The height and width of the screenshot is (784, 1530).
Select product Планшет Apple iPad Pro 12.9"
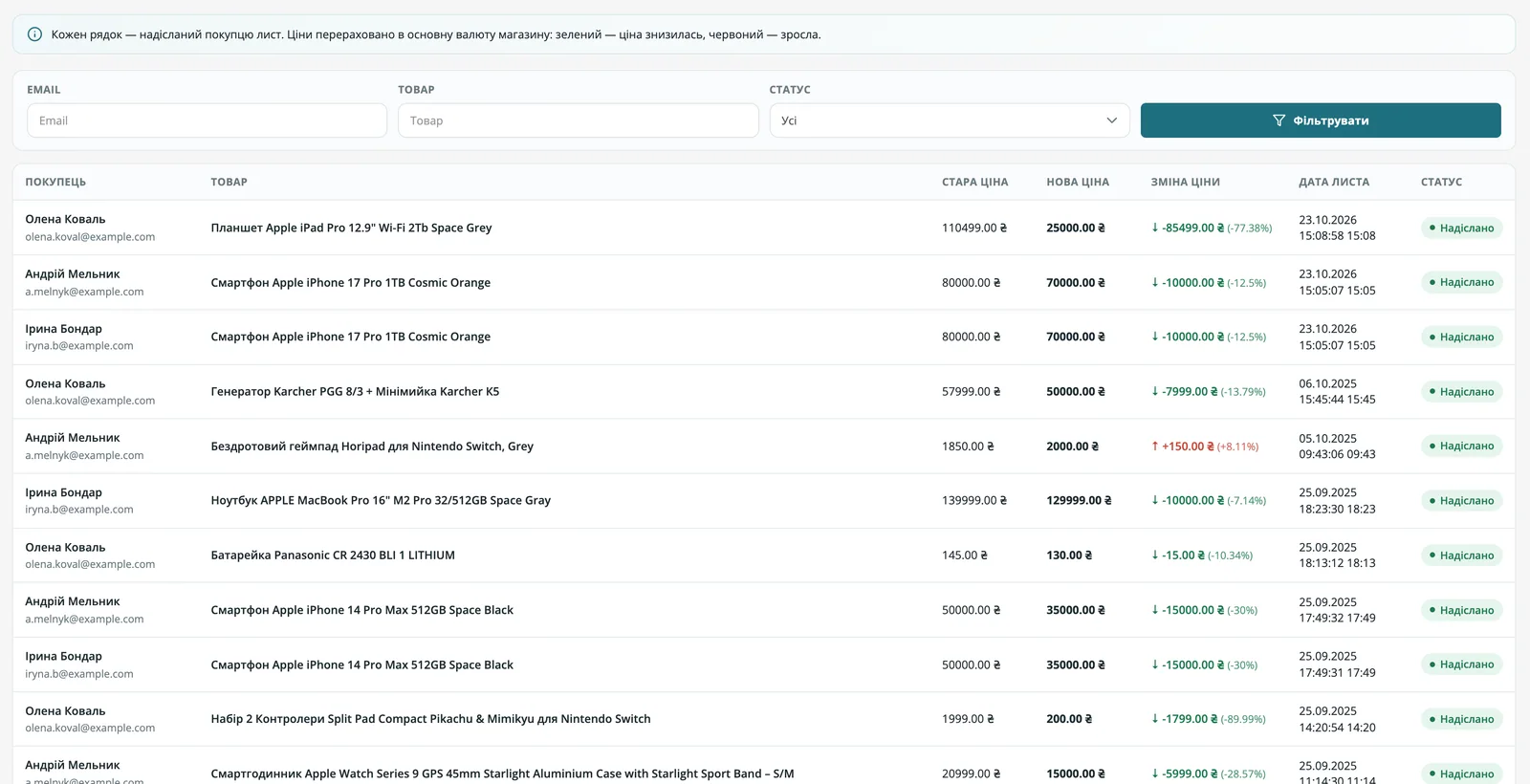(351, 228)
